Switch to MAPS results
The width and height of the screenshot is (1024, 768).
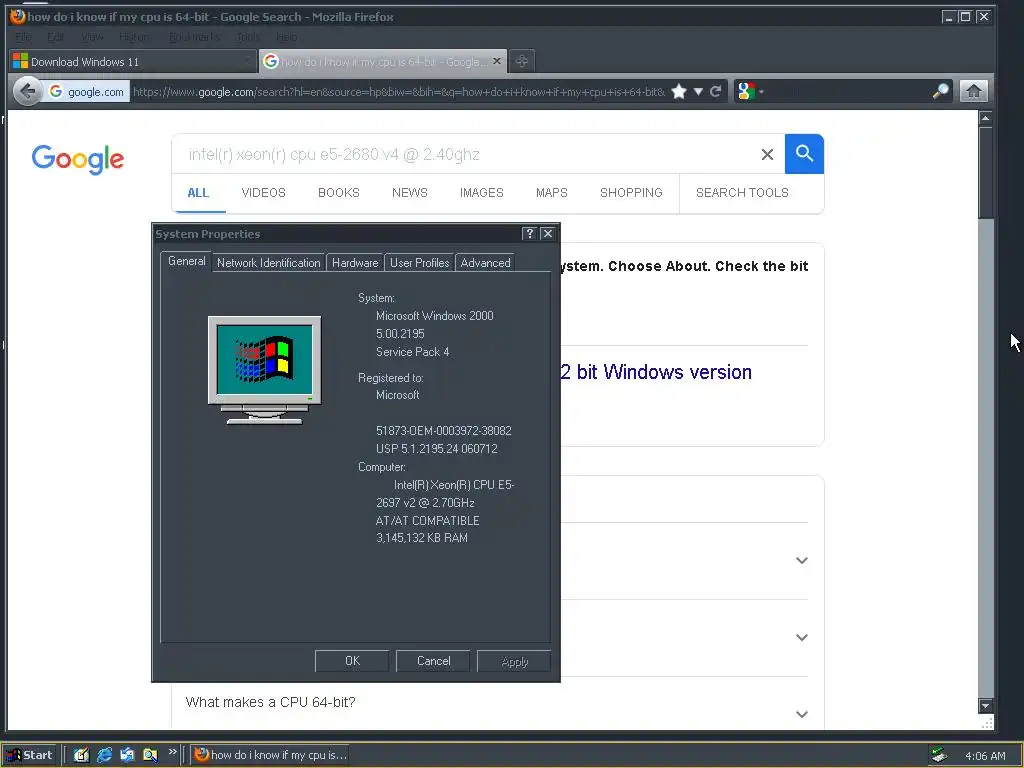pyautogui.click(x=551, y=193)
